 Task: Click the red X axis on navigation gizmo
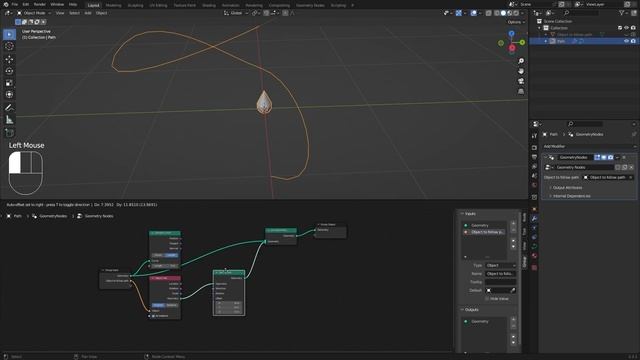[512, 48]
